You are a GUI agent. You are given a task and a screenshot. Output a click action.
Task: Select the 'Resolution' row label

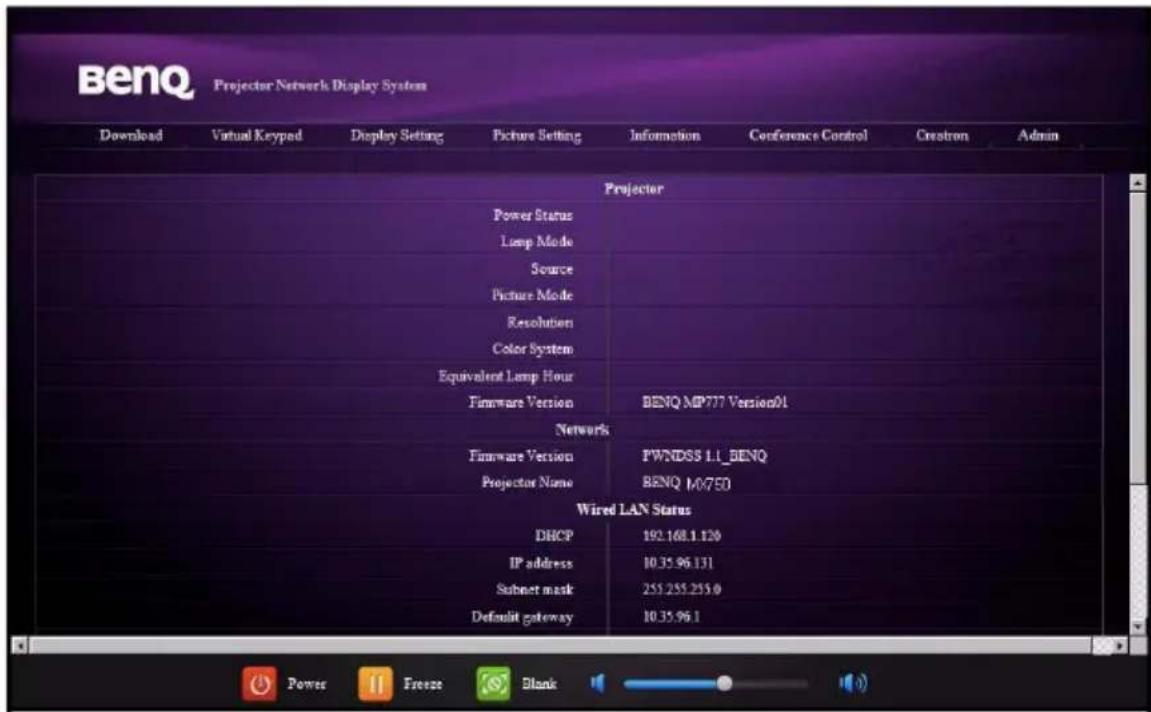tap(540, 322)
